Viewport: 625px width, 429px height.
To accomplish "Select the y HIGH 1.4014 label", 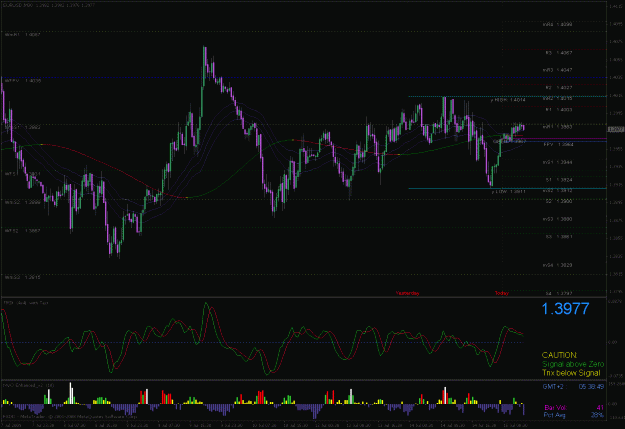I will pos(508,100).
